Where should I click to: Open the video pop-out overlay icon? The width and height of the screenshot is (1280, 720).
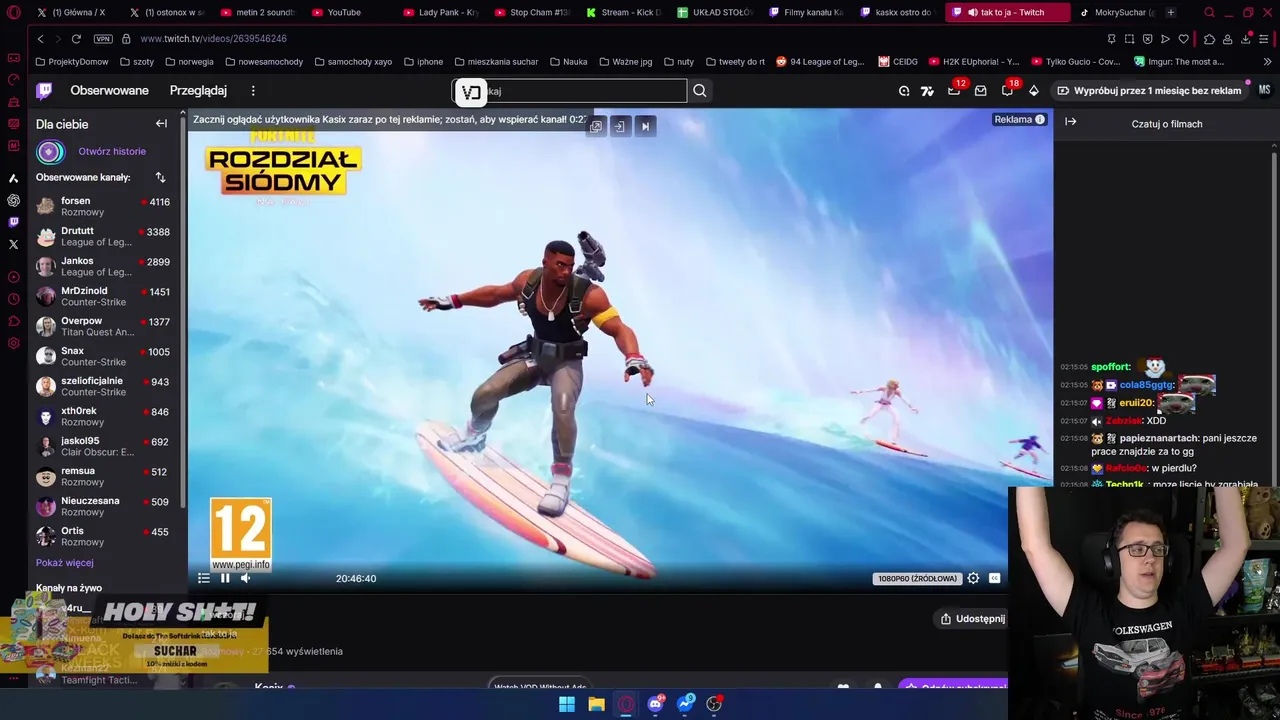point(596,126)
